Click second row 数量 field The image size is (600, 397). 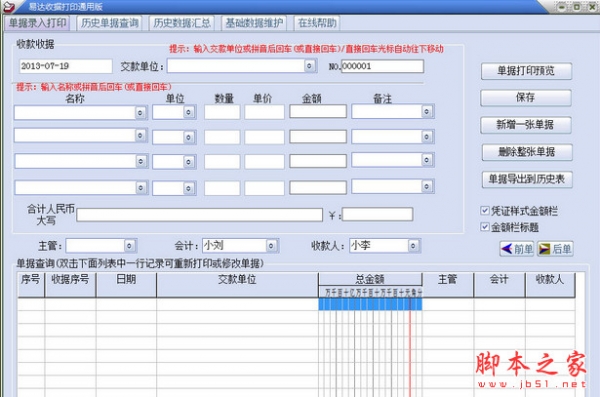point(222,137)
